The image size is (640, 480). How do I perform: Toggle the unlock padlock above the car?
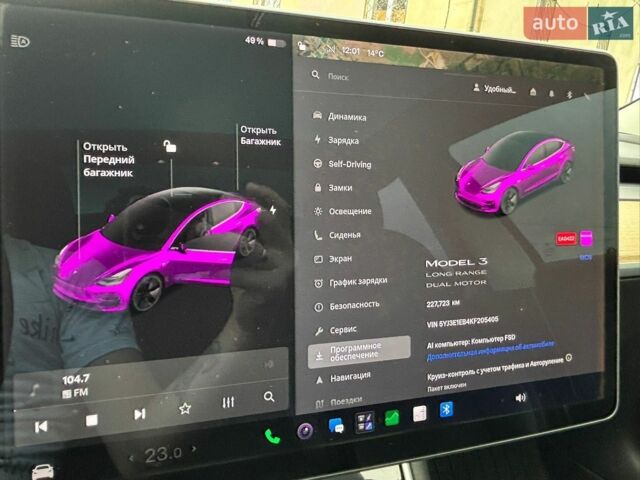click(169, 146)
